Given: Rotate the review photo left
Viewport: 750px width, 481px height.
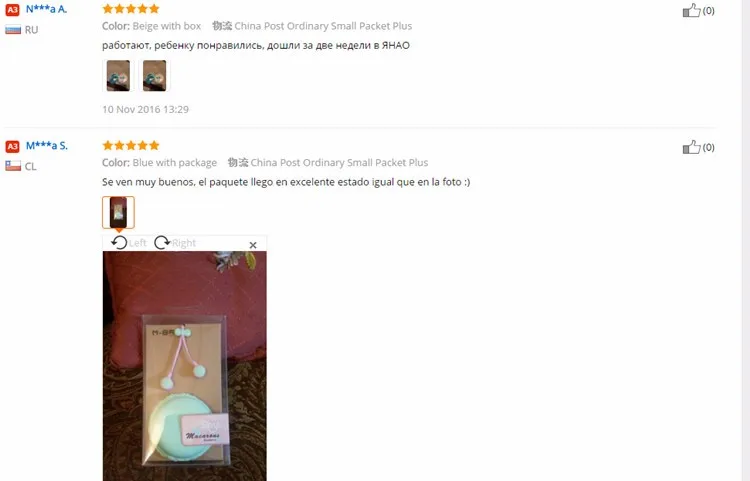Looking at the screenshot, I should [x=119, y=243].
